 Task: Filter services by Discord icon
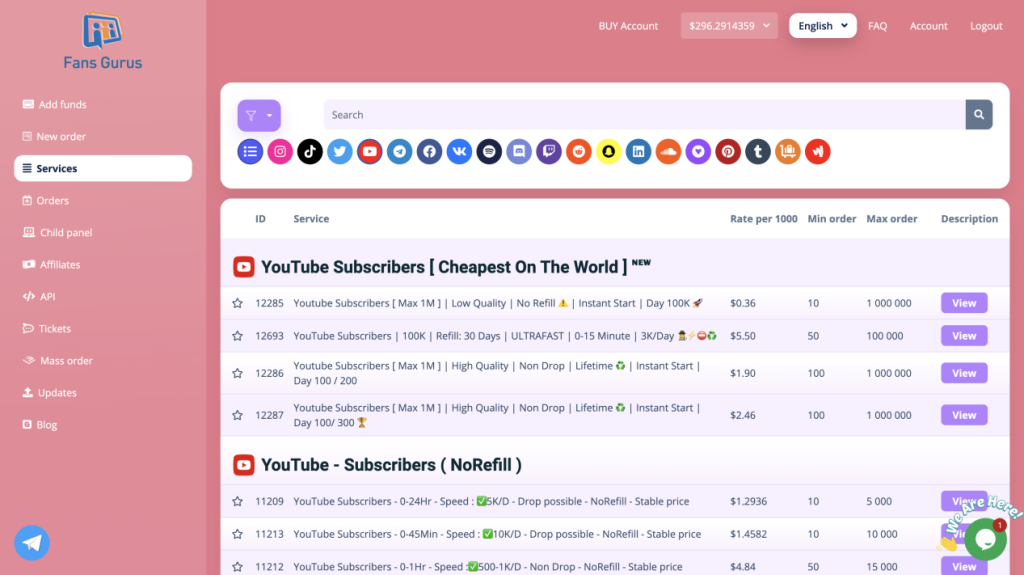click(x=519, y=152)
